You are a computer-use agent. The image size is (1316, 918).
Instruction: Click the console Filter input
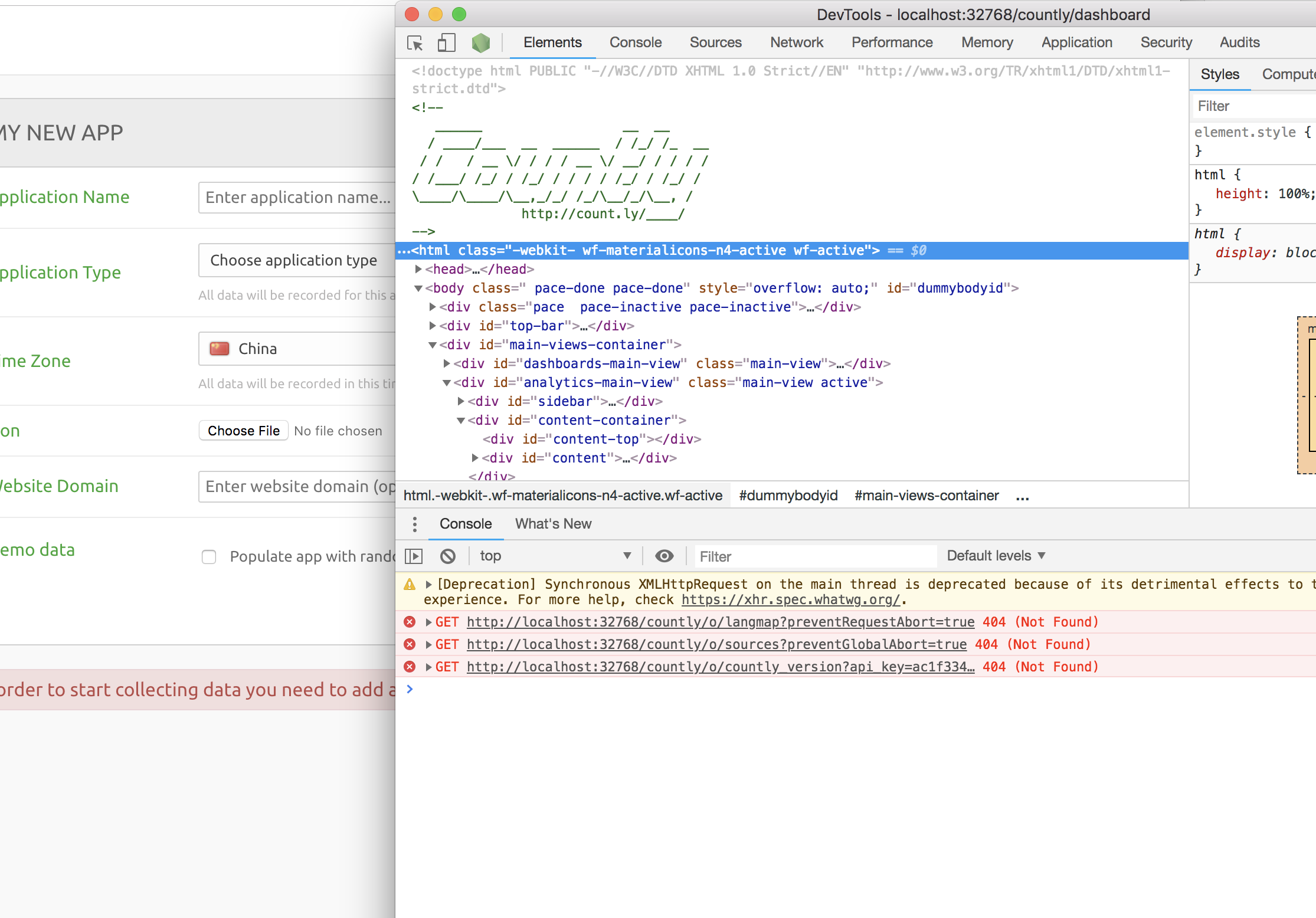coord(815,556)
